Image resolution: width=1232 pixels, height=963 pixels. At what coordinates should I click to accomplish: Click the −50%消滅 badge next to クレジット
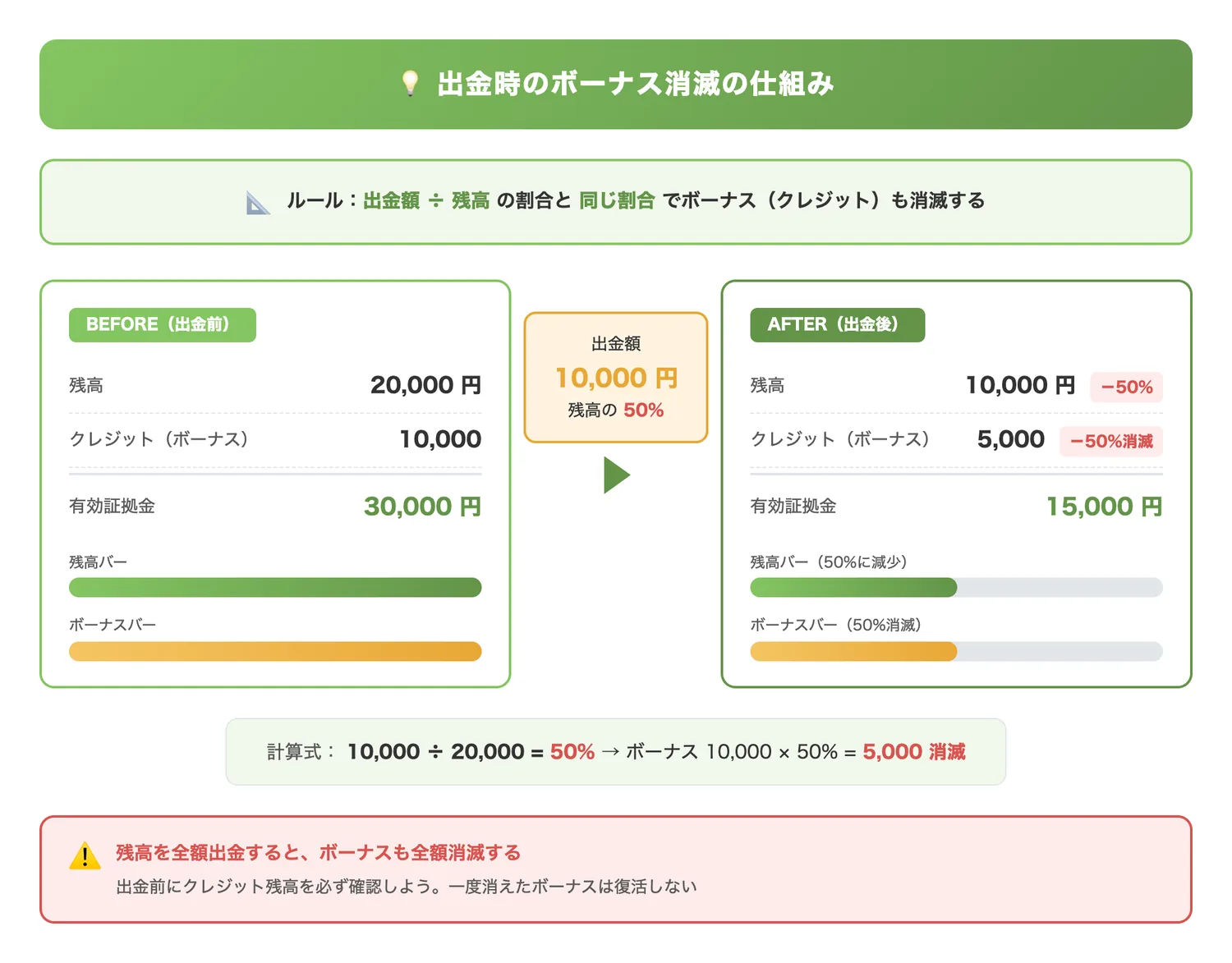[x=1111, y=441]
